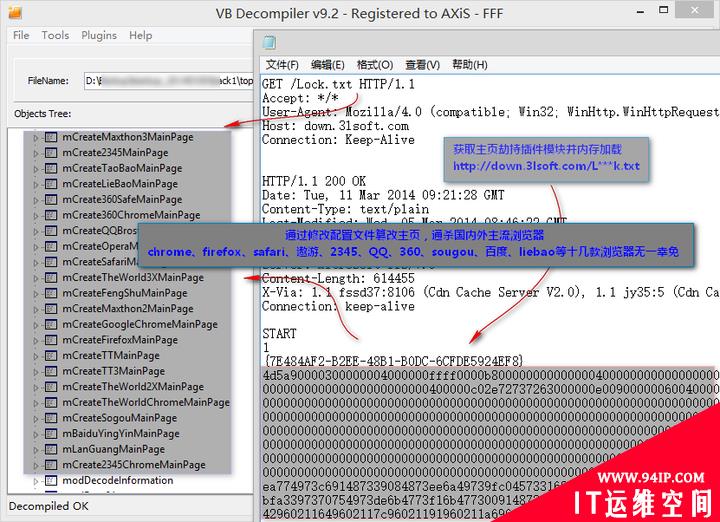This screenshot has width=720, height=522.
Task: Select the mCreate360ChromeMainPage tree label
Action: [x=131, y=215]
